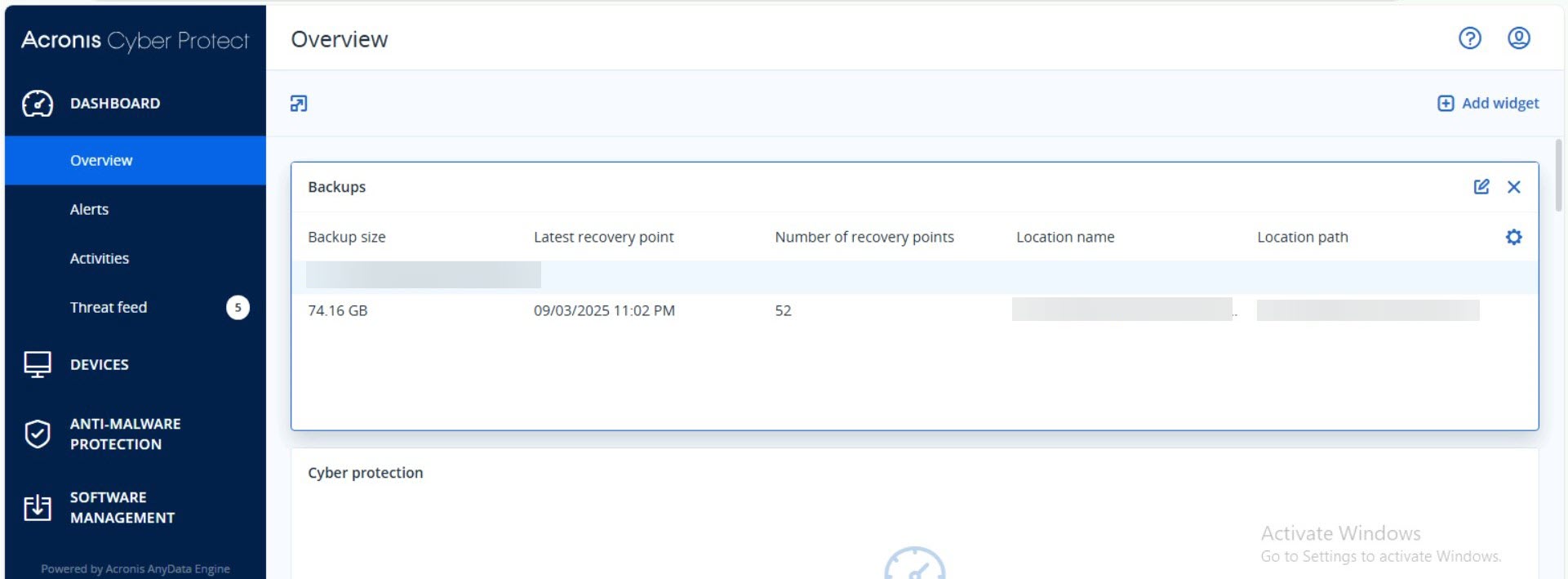Click the Software Management download icon

coord(38,507)
